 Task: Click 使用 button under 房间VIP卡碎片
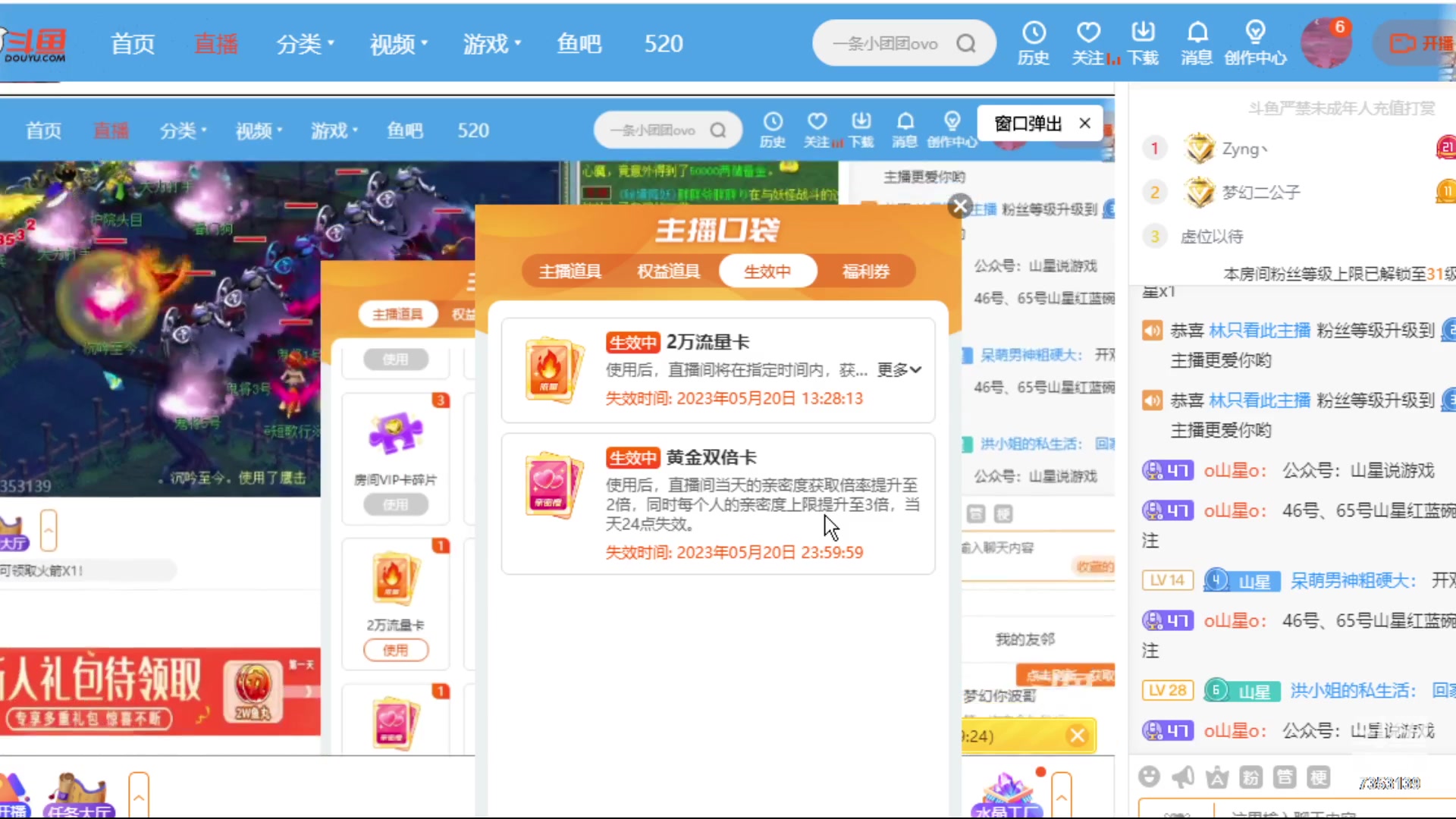(396, 504)
